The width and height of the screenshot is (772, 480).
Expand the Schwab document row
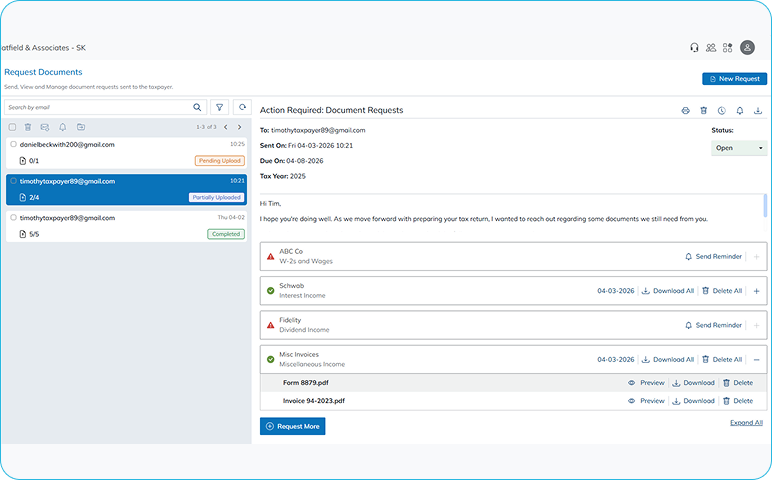tap(756, 290)
